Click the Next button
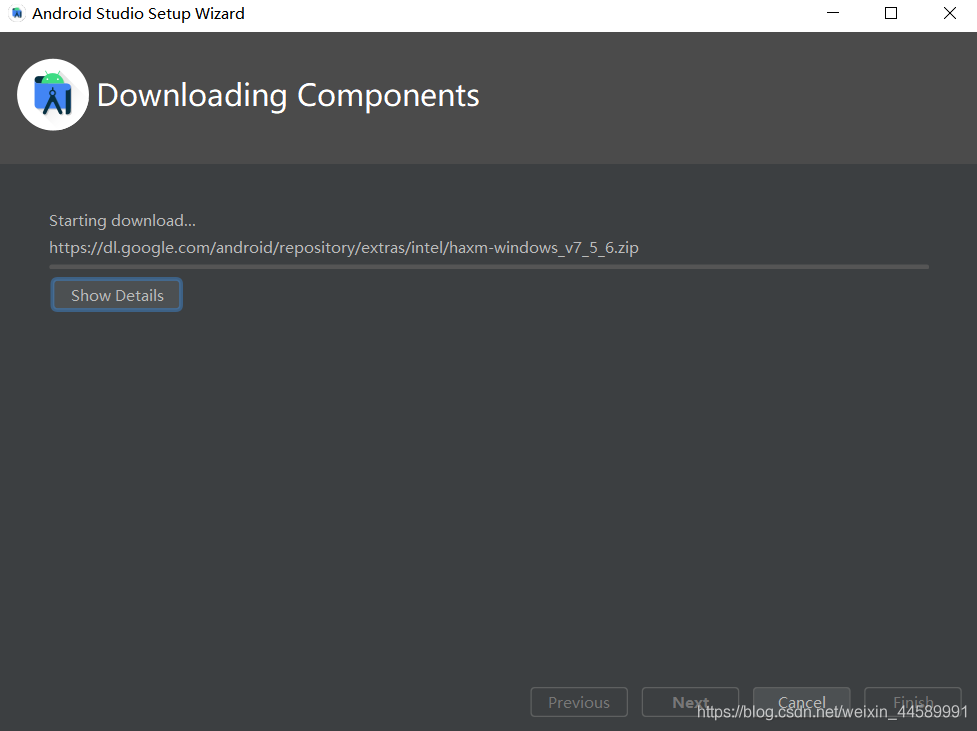Image resolution: width=977 pixels, height=731 pixels. pos(690,702)
